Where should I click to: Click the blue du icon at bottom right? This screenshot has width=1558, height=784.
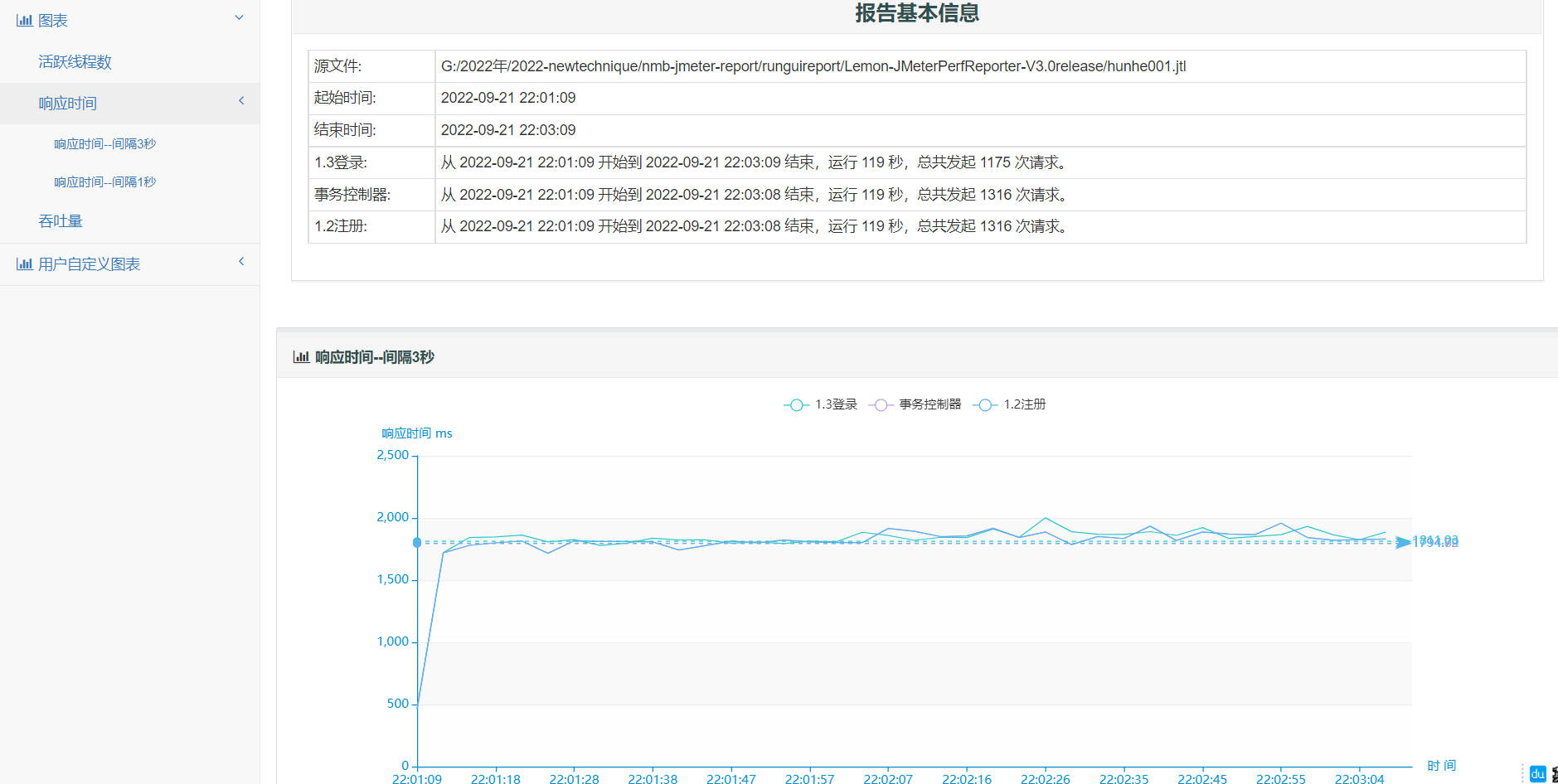(1538, 774)
